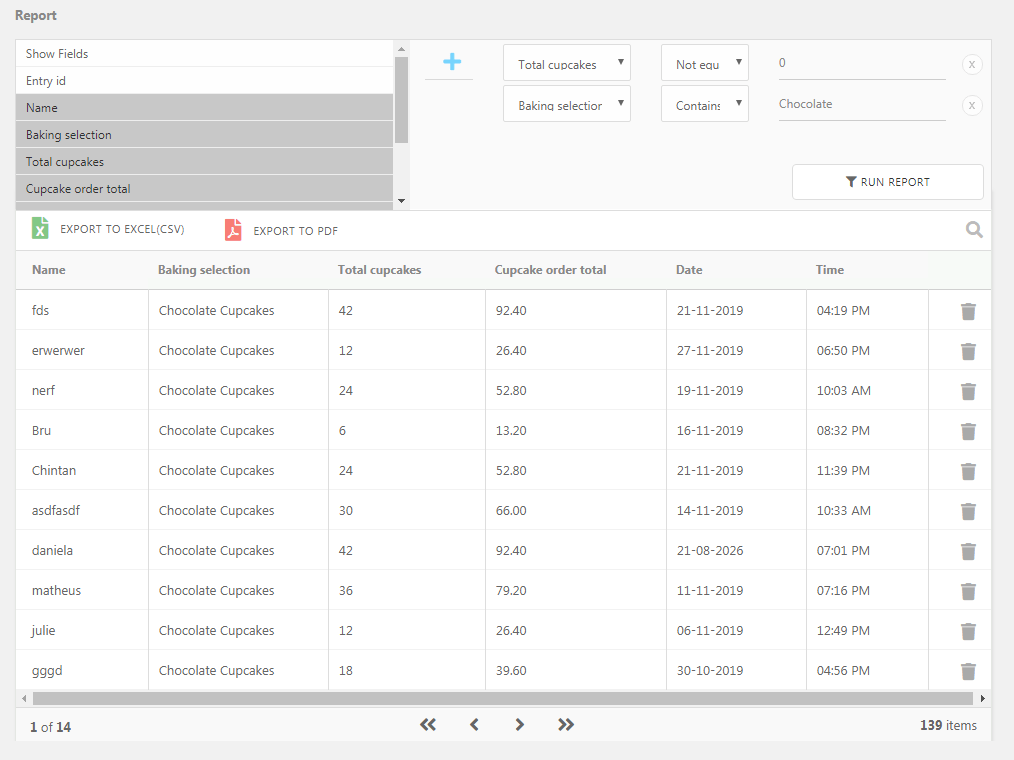The width and height of the screenshot is (1014, 760).
Task: Click the filter value field containing 0
Action: pos(861,63)
